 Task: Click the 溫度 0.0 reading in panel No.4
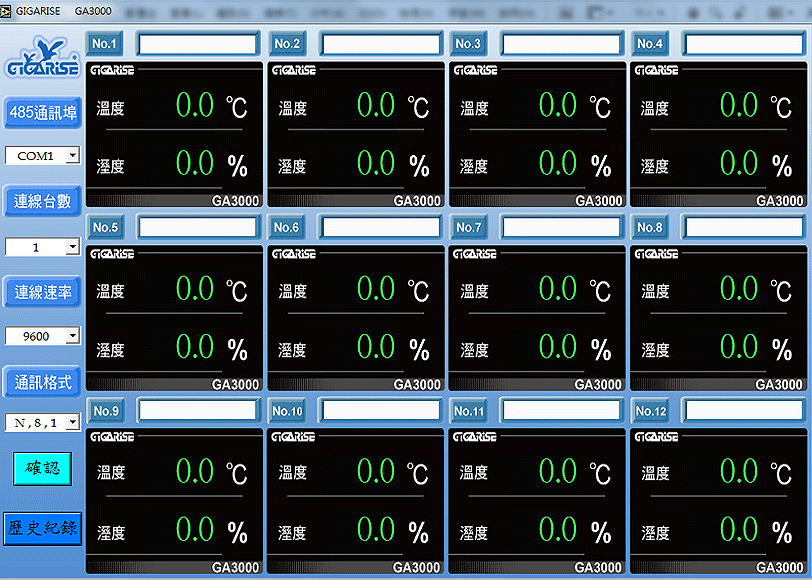739,105
